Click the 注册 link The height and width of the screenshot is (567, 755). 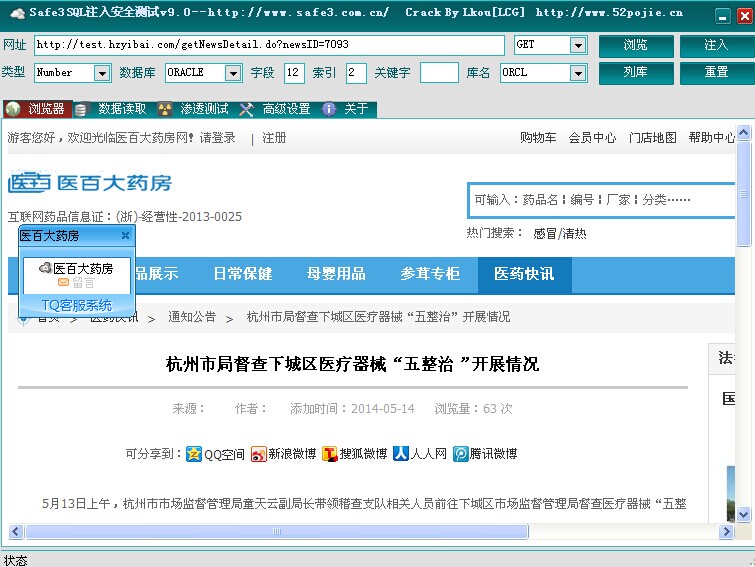274,138
